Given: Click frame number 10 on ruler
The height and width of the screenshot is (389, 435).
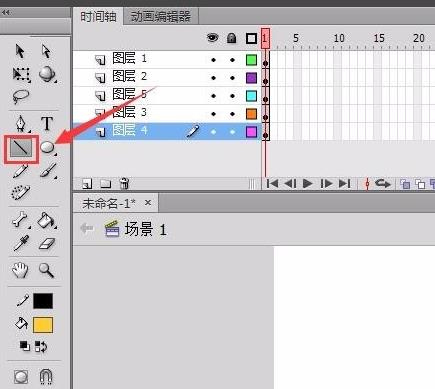Looking at the screenshot, I should point(339,38).
